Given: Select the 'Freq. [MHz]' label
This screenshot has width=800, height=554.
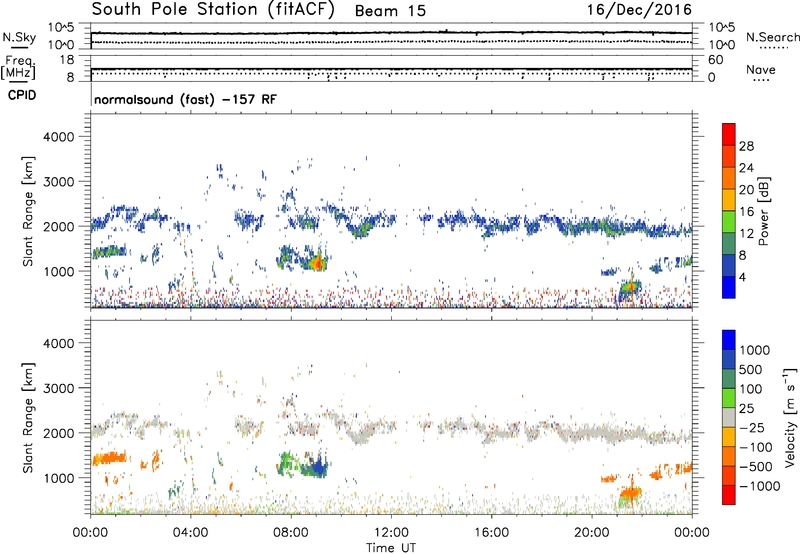Looking at the screenshot, I should [x=18, y=67].
